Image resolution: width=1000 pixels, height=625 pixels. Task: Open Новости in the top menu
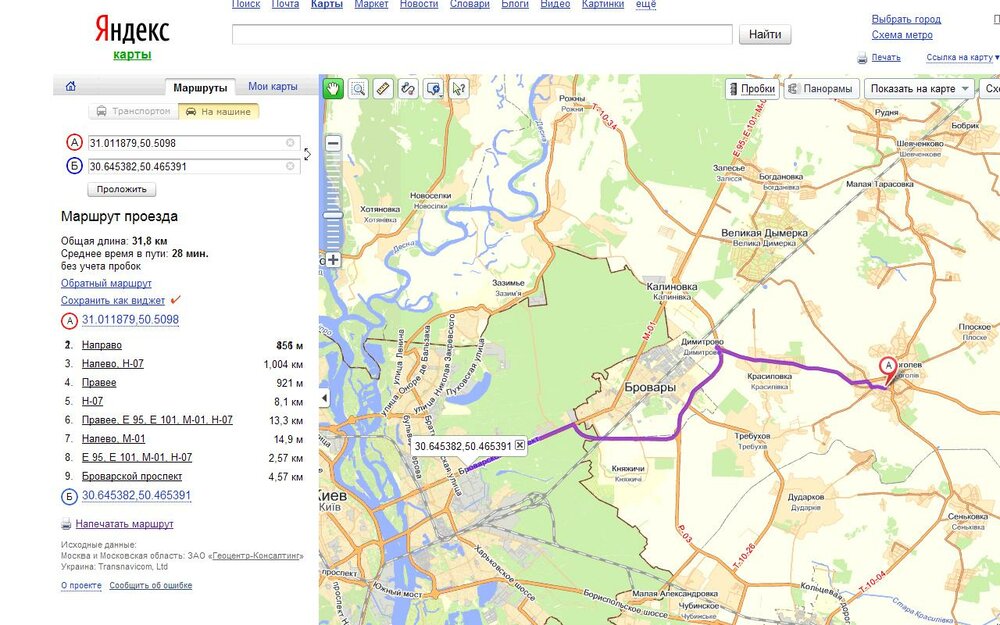click(x=418, y=5)
